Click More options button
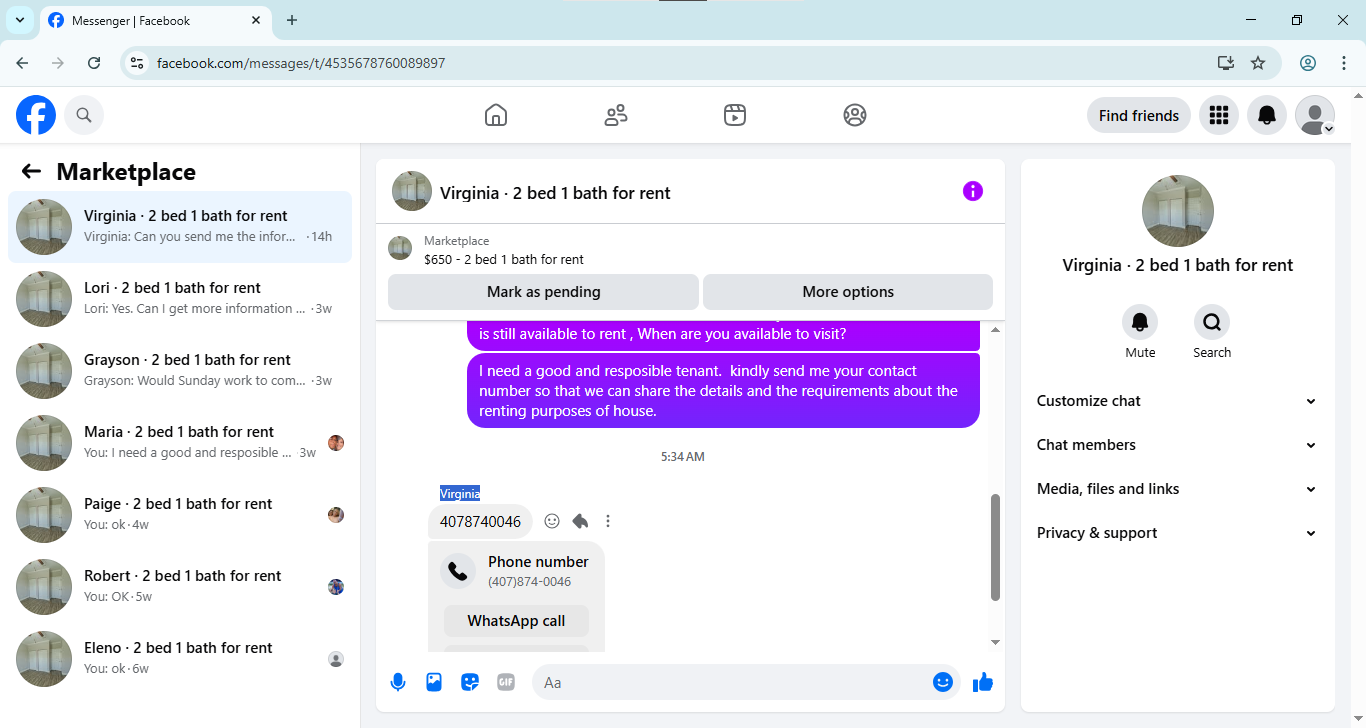The image size is (1366, 728). tap(848, 292)
